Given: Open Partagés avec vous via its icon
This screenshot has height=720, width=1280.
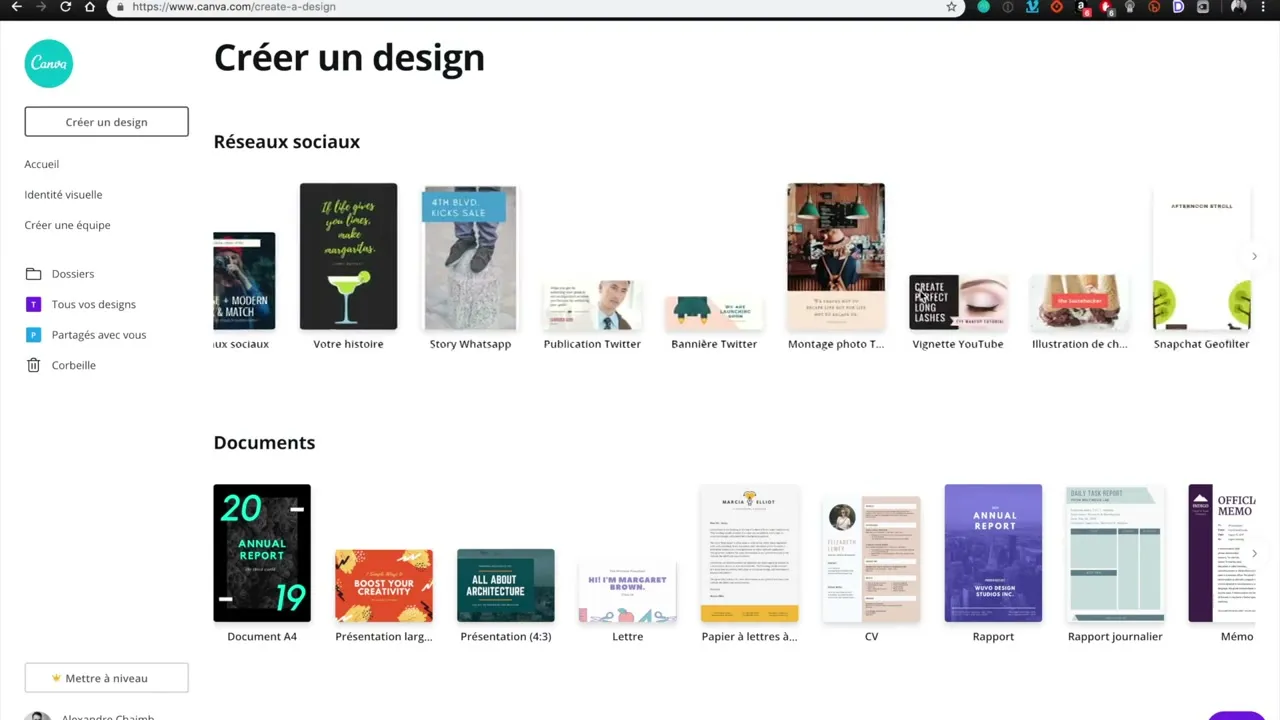Looking at the screenshot, I should [33, 334].
